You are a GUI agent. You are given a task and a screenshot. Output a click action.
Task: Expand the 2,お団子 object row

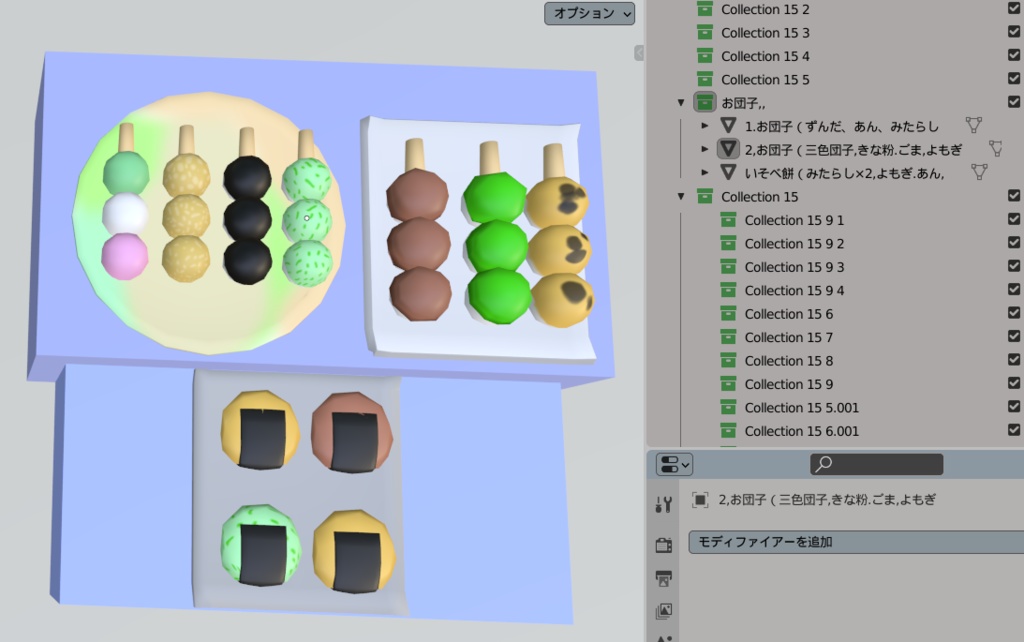(x=705, y=149)
